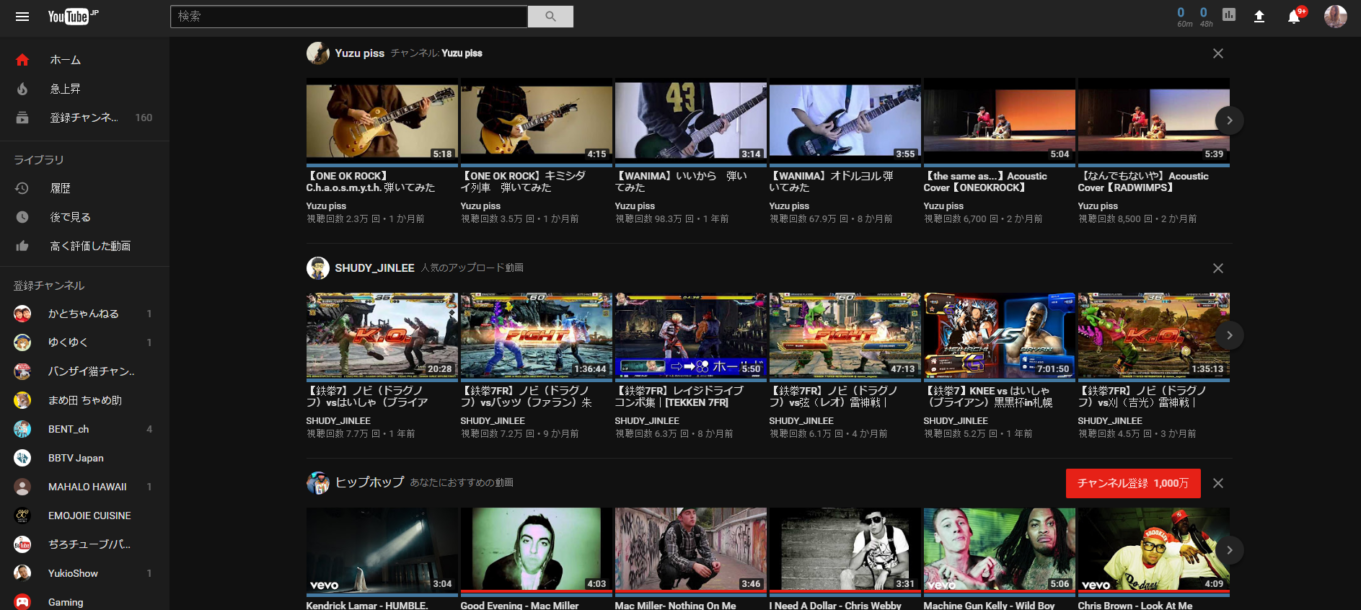The width and height of the screenshot is (1361, 610).
Task: Open title 【the same as...】Acoustic Cover
Action: (986, 182)
